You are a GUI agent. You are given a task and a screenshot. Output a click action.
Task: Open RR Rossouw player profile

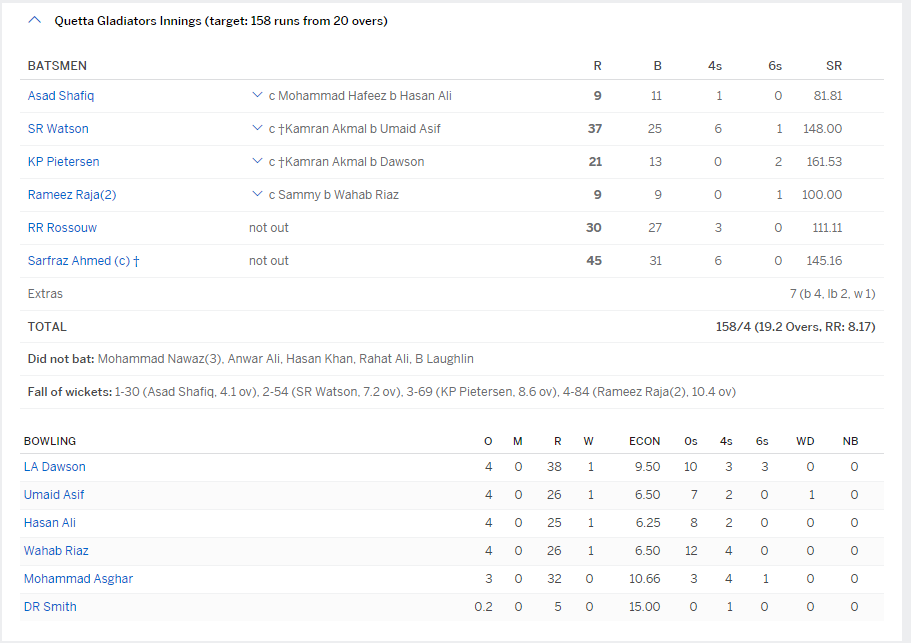click(63, 228)
